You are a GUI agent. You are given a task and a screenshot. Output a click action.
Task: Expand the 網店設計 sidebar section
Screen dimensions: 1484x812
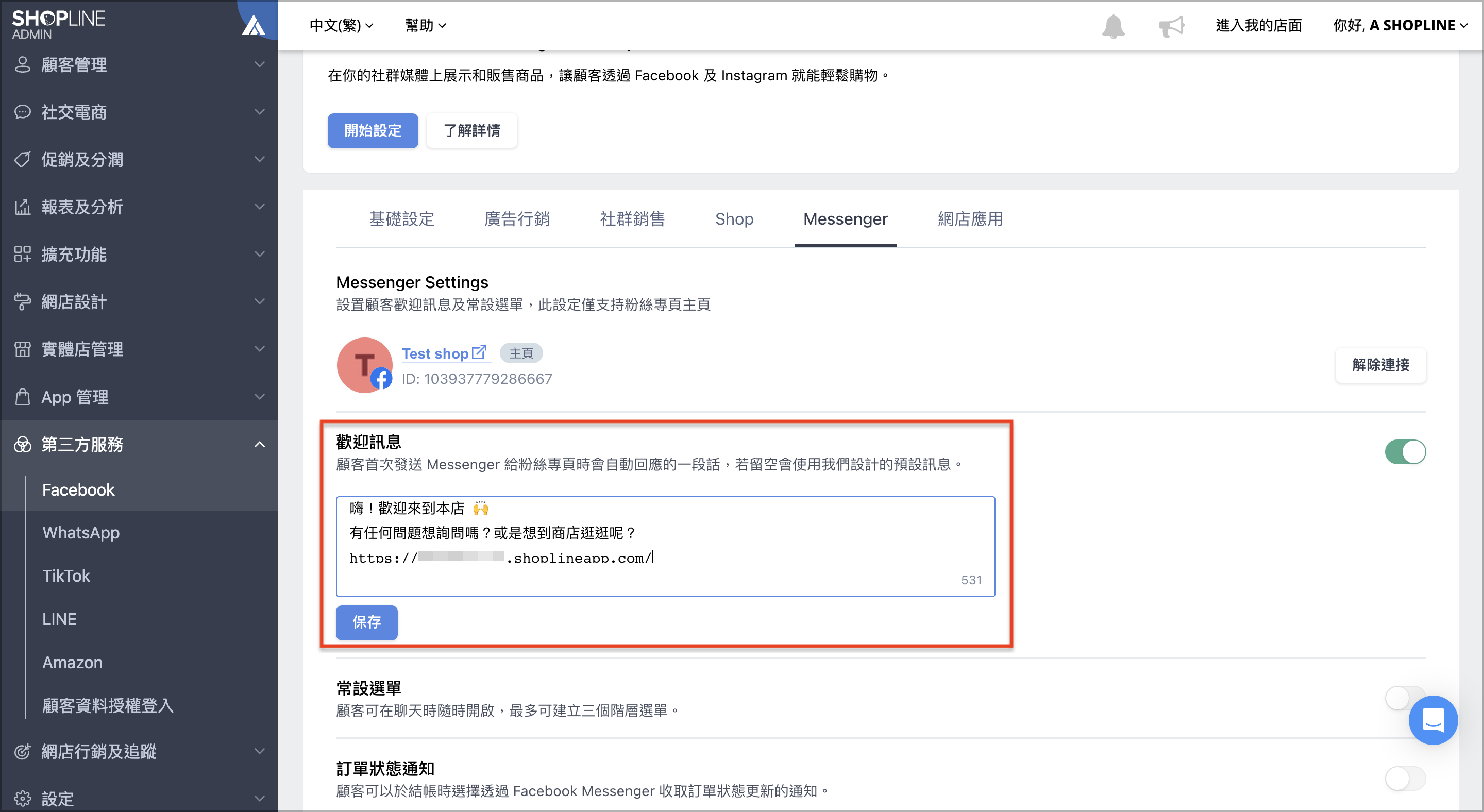pos(140,302)
